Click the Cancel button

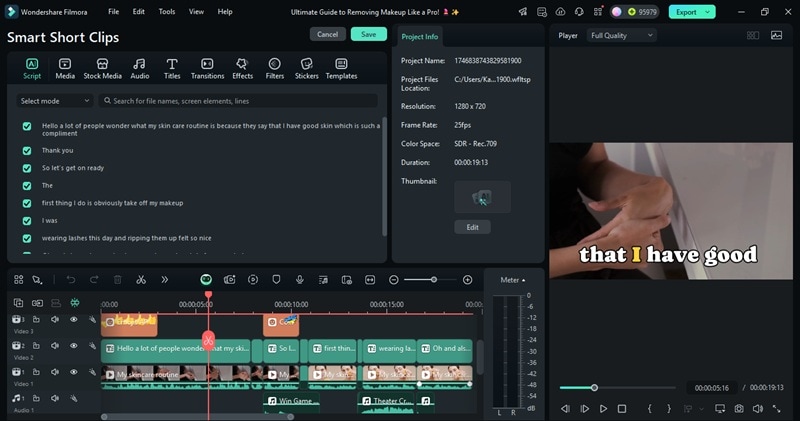click(328, 34)
